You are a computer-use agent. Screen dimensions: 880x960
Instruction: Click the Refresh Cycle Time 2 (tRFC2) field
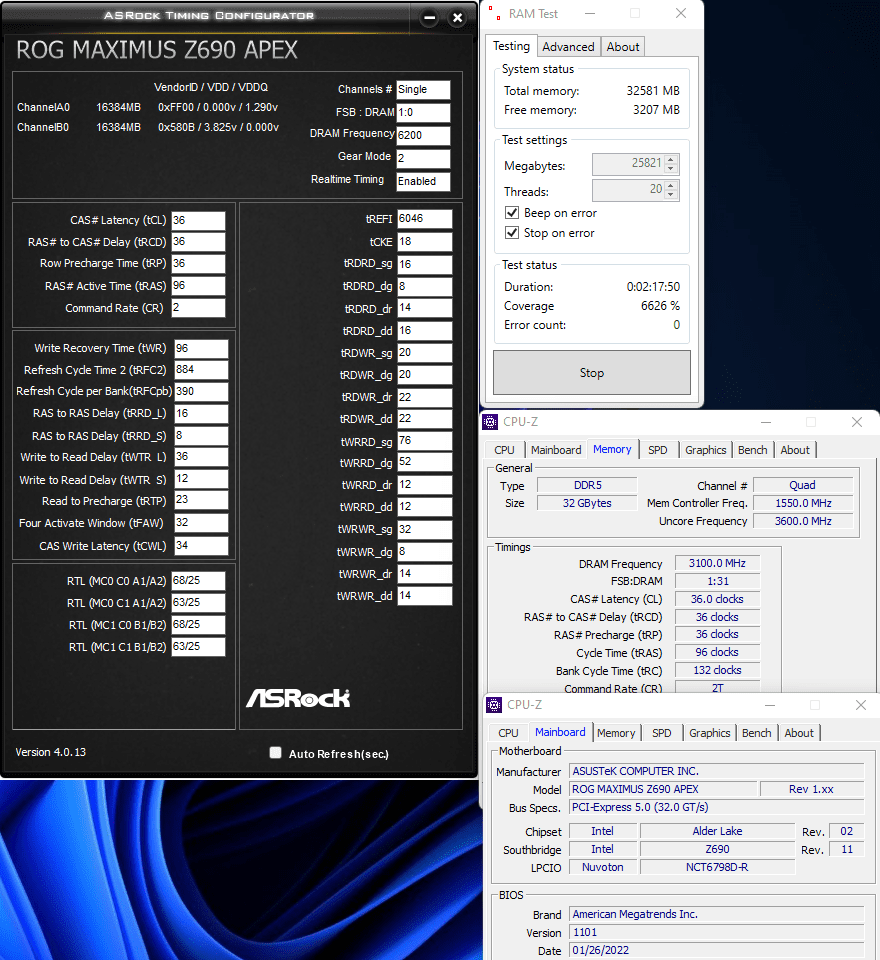[x=201, y=369]
